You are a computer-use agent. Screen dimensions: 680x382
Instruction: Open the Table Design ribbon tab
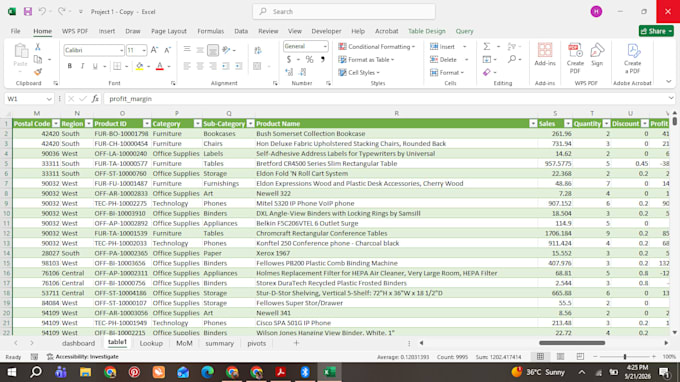pos(427,31)
